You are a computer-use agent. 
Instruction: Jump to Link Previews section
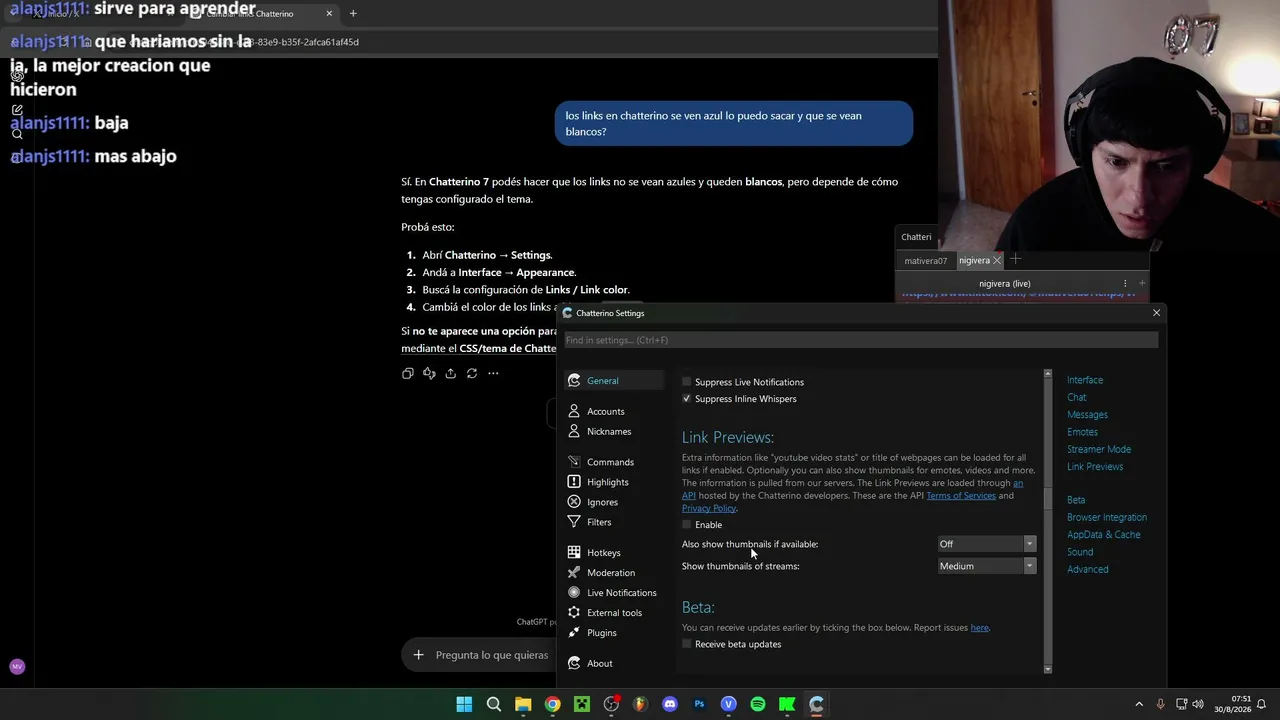coord(1095,467)
